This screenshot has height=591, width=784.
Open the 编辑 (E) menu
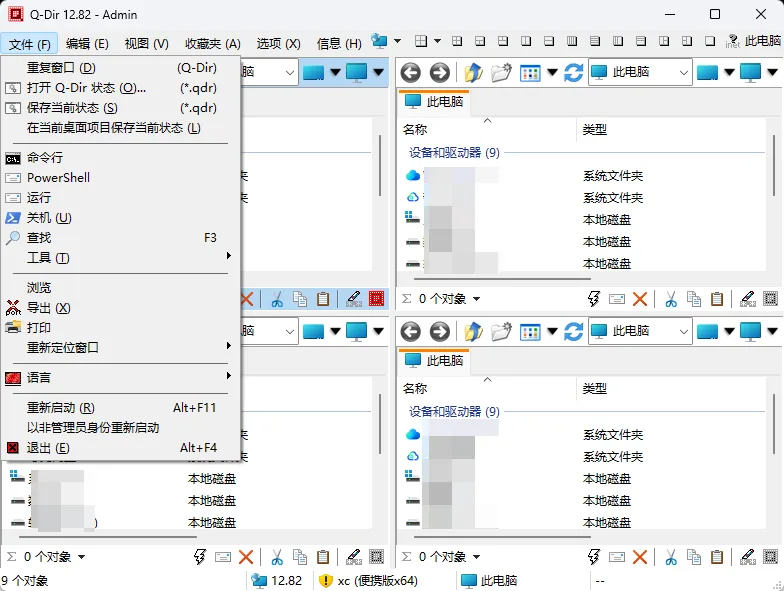point(87,44)
